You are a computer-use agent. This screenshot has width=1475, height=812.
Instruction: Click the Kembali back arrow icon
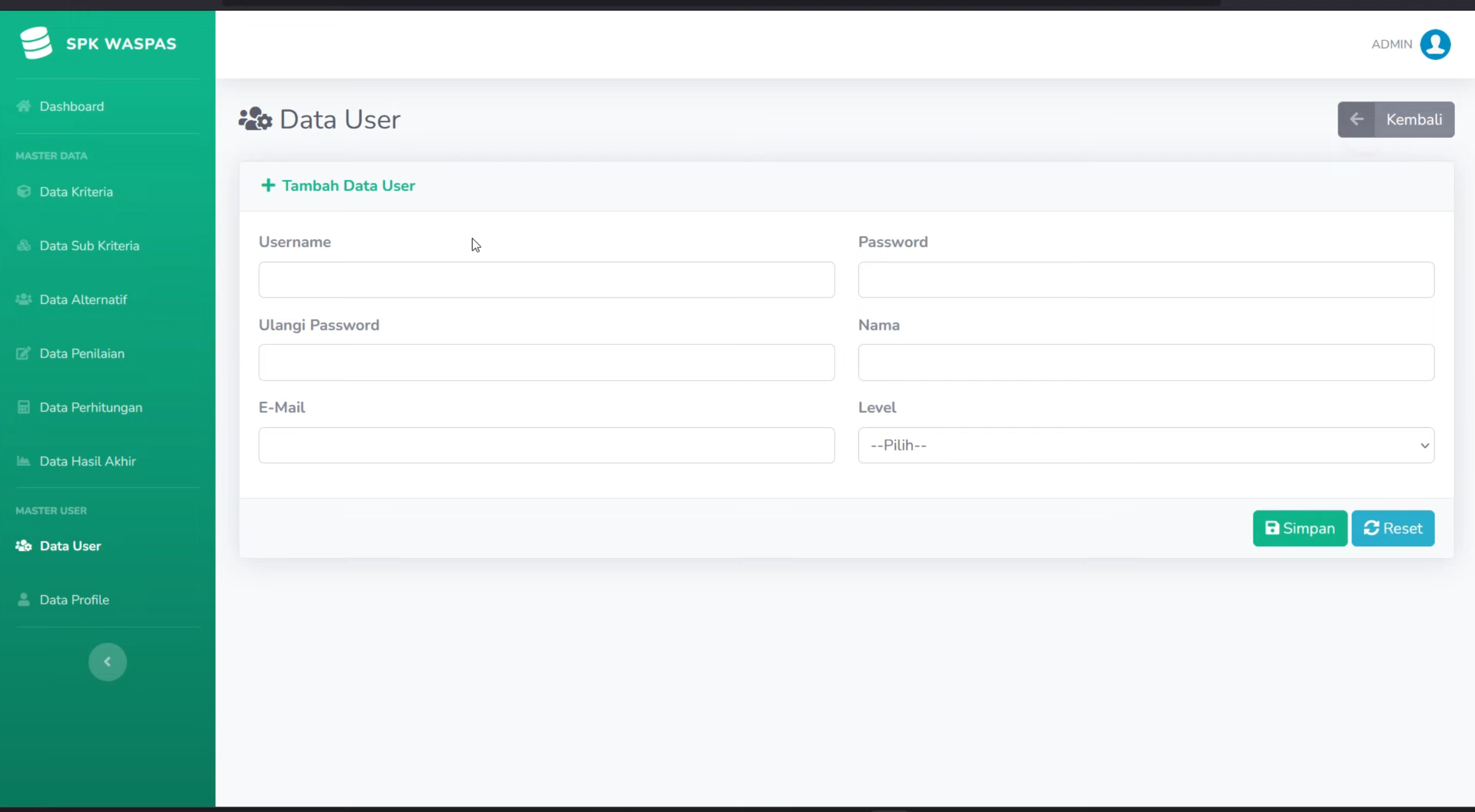coord(1356,119)
